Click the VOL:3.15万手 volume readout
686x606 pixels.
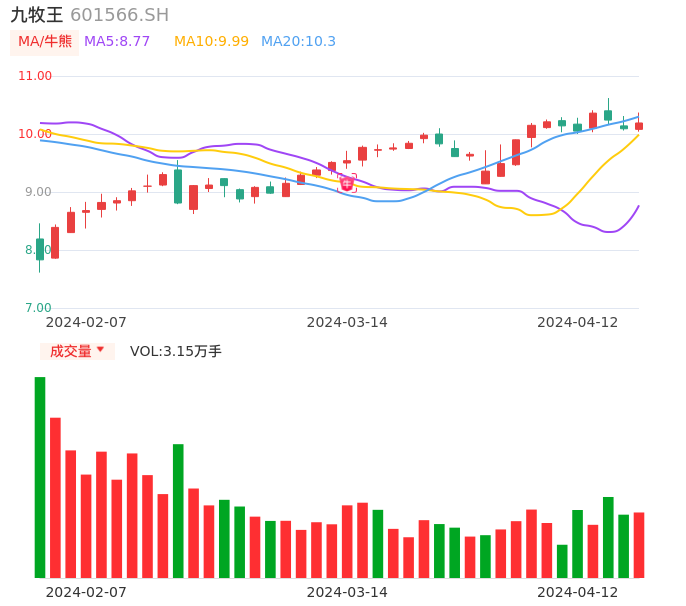tap(176, 351)
